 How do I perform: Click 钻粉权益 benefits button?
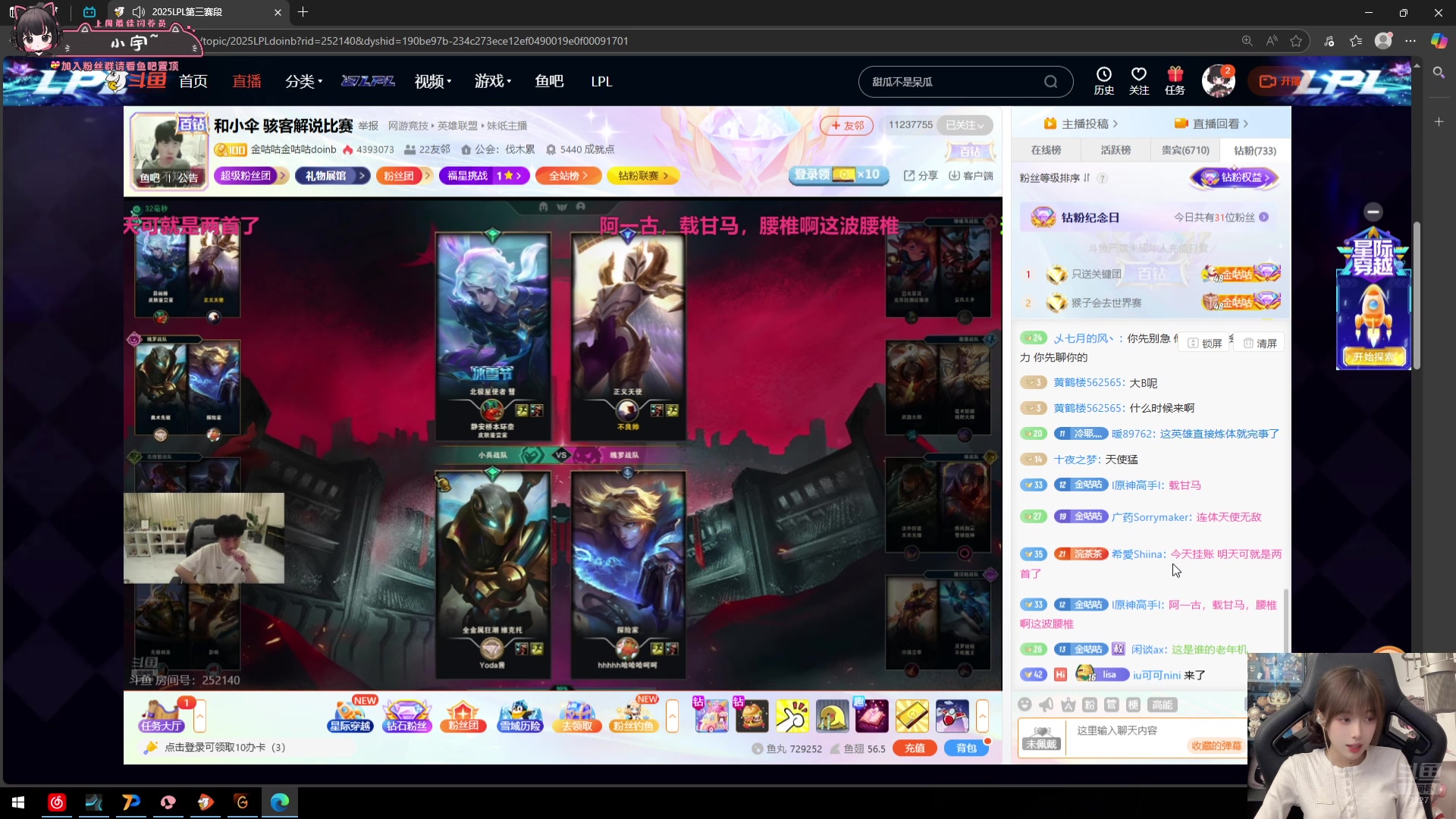1234,177
